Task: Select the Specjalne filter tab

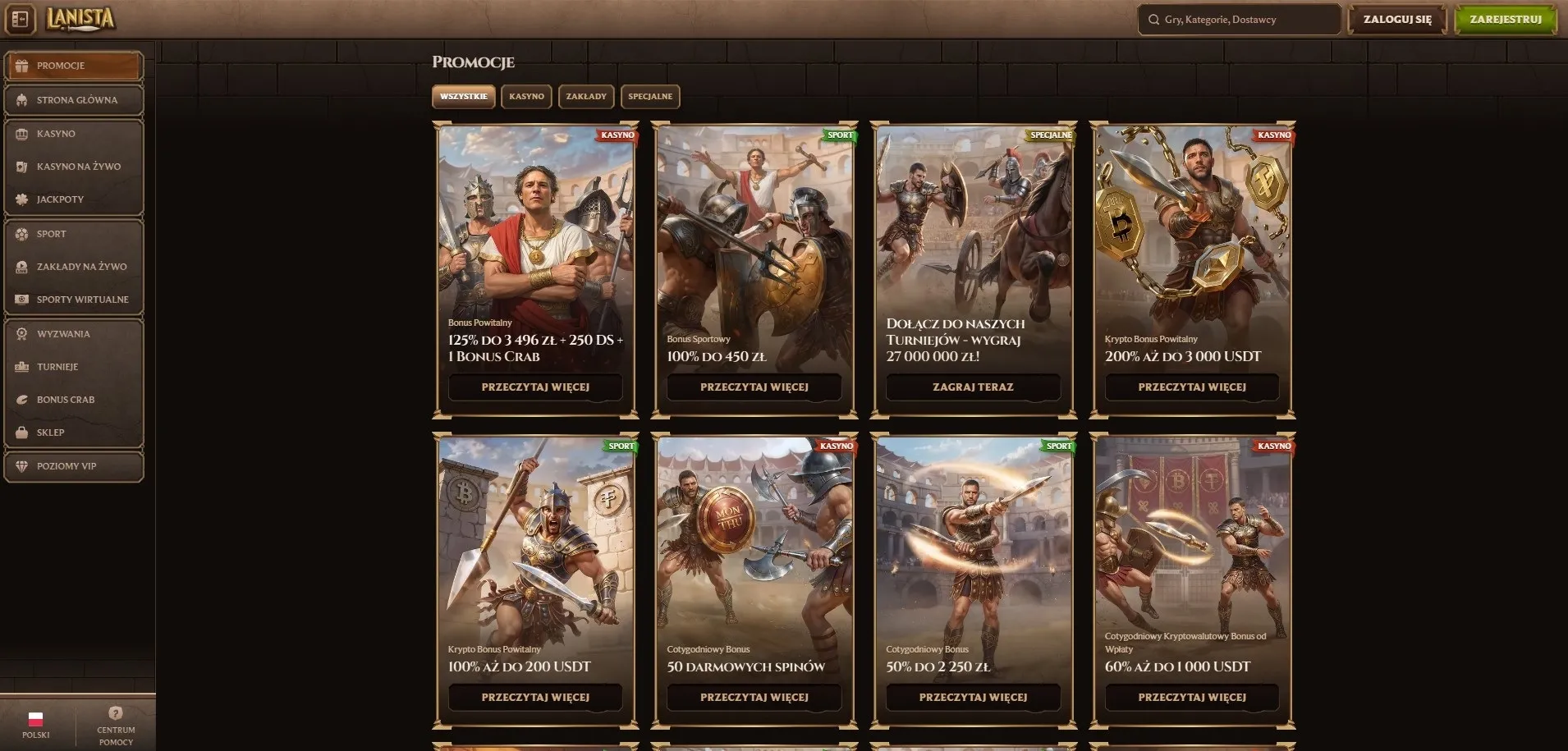Action: [x=650, y=97]
